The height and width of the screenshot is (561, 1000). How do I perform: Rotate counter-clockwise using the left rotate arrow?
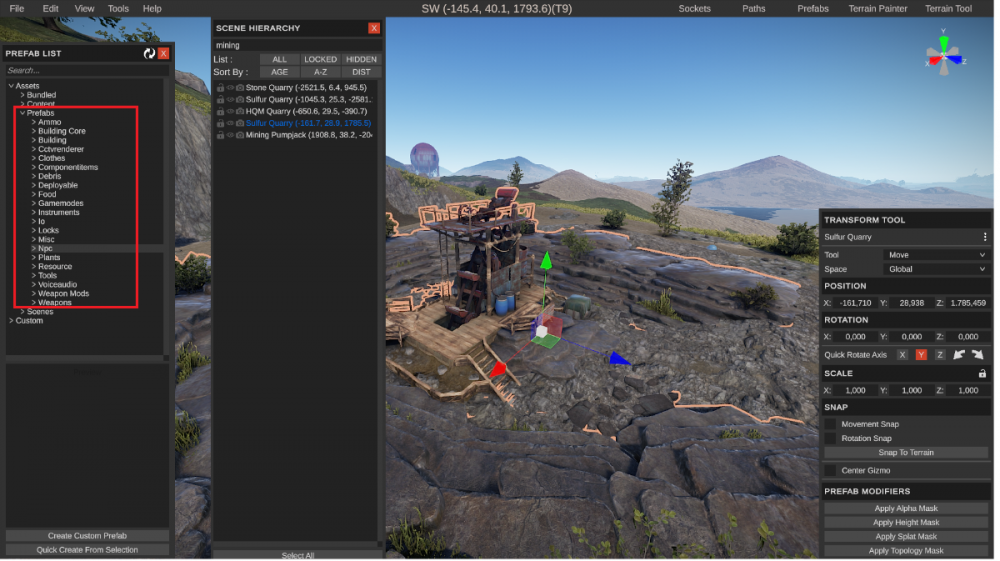click(959, 355)
